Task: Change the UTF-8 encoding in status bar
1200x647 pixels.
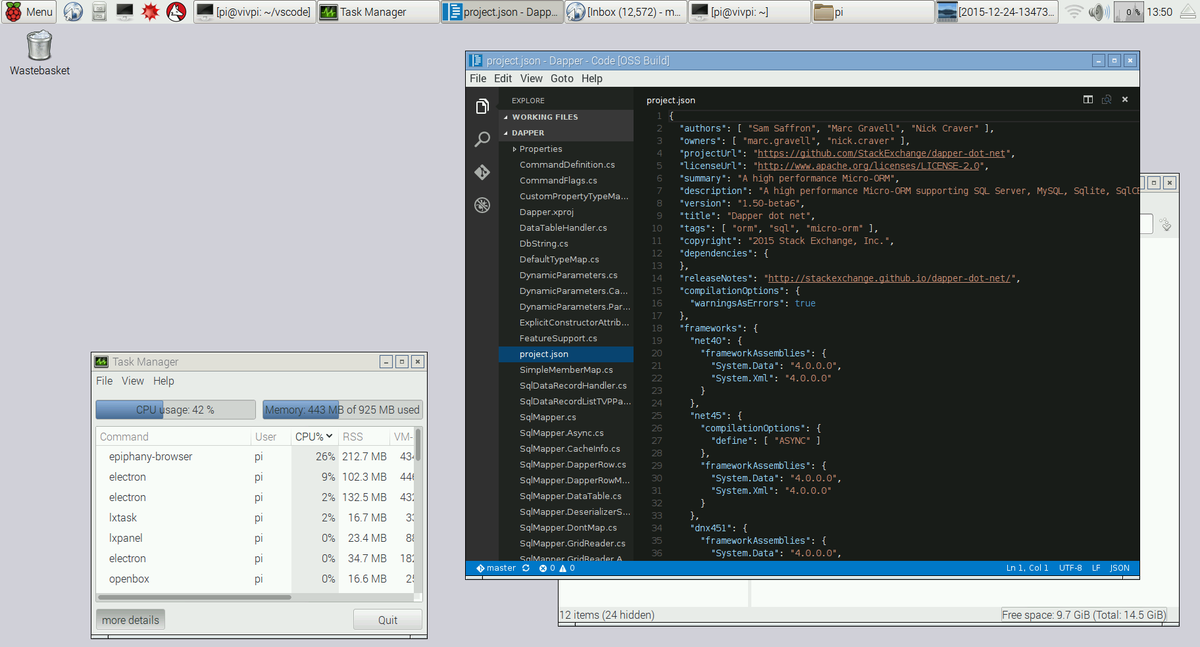Action: point(1071,568)
